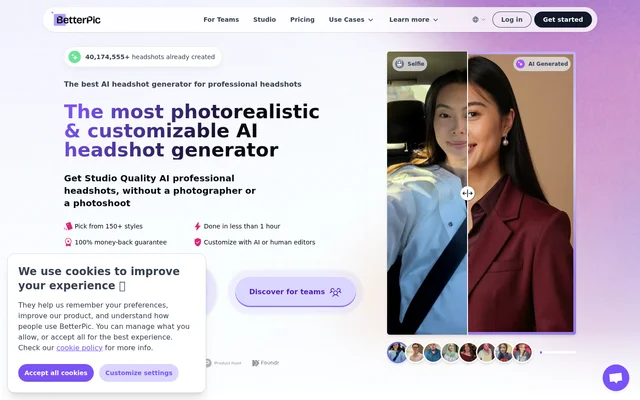Select the man with glasses thumbnail

click(x=416, y=353)
